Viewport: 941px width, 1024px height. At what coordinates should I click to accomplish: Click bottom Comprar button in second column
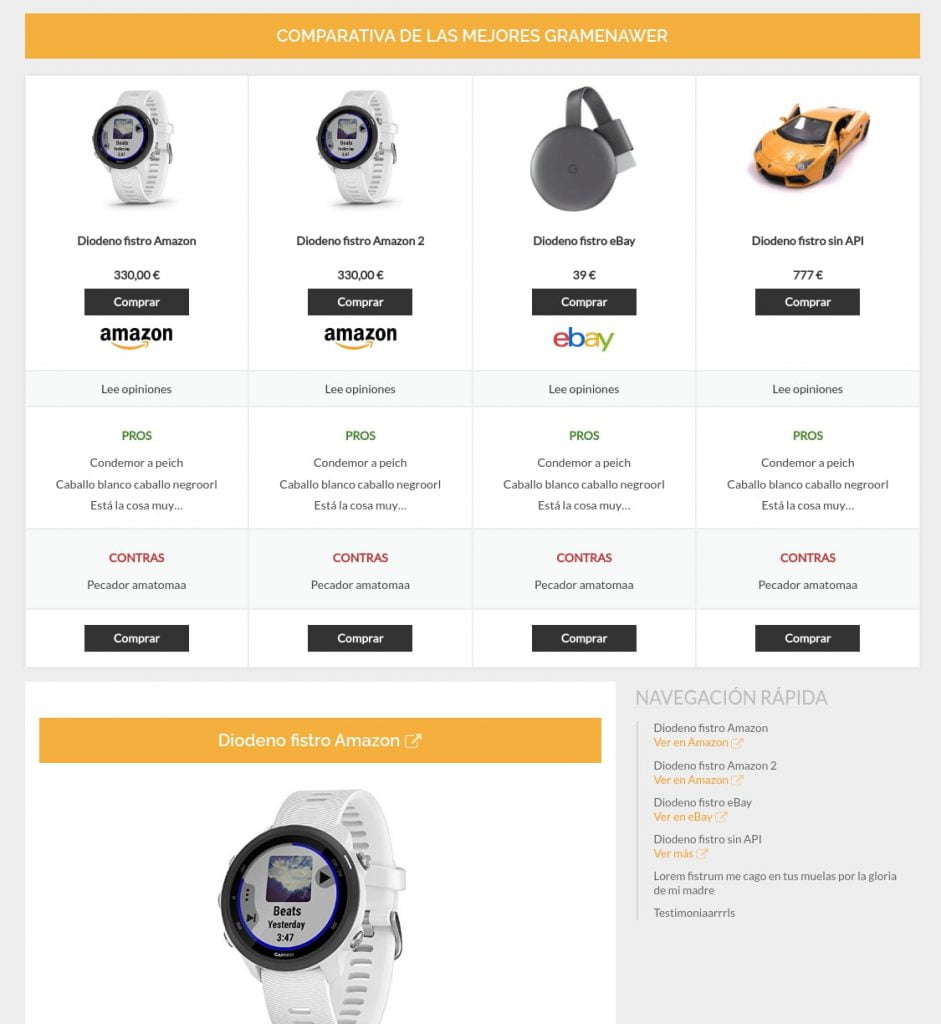(360, 638)
